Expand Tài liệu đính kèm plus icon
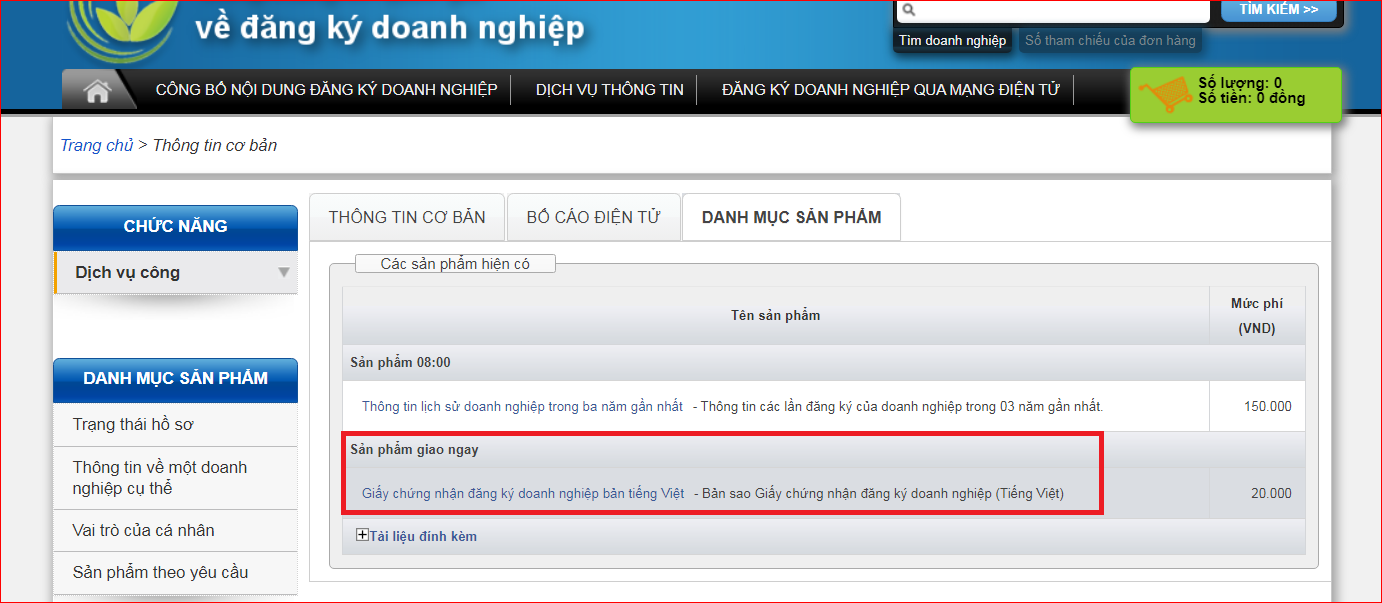Viewport: 1382px width, 603px height. 362,535
